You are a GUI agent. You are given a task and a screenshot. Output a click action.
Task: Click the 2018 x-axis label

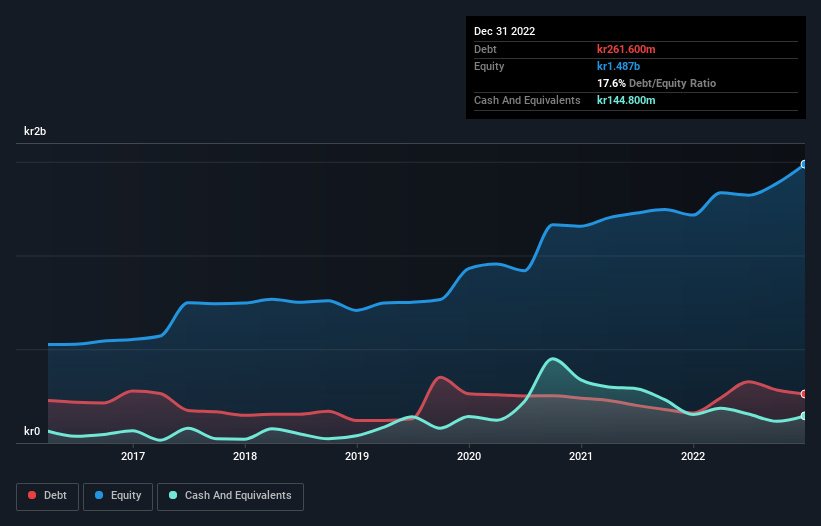245,456
